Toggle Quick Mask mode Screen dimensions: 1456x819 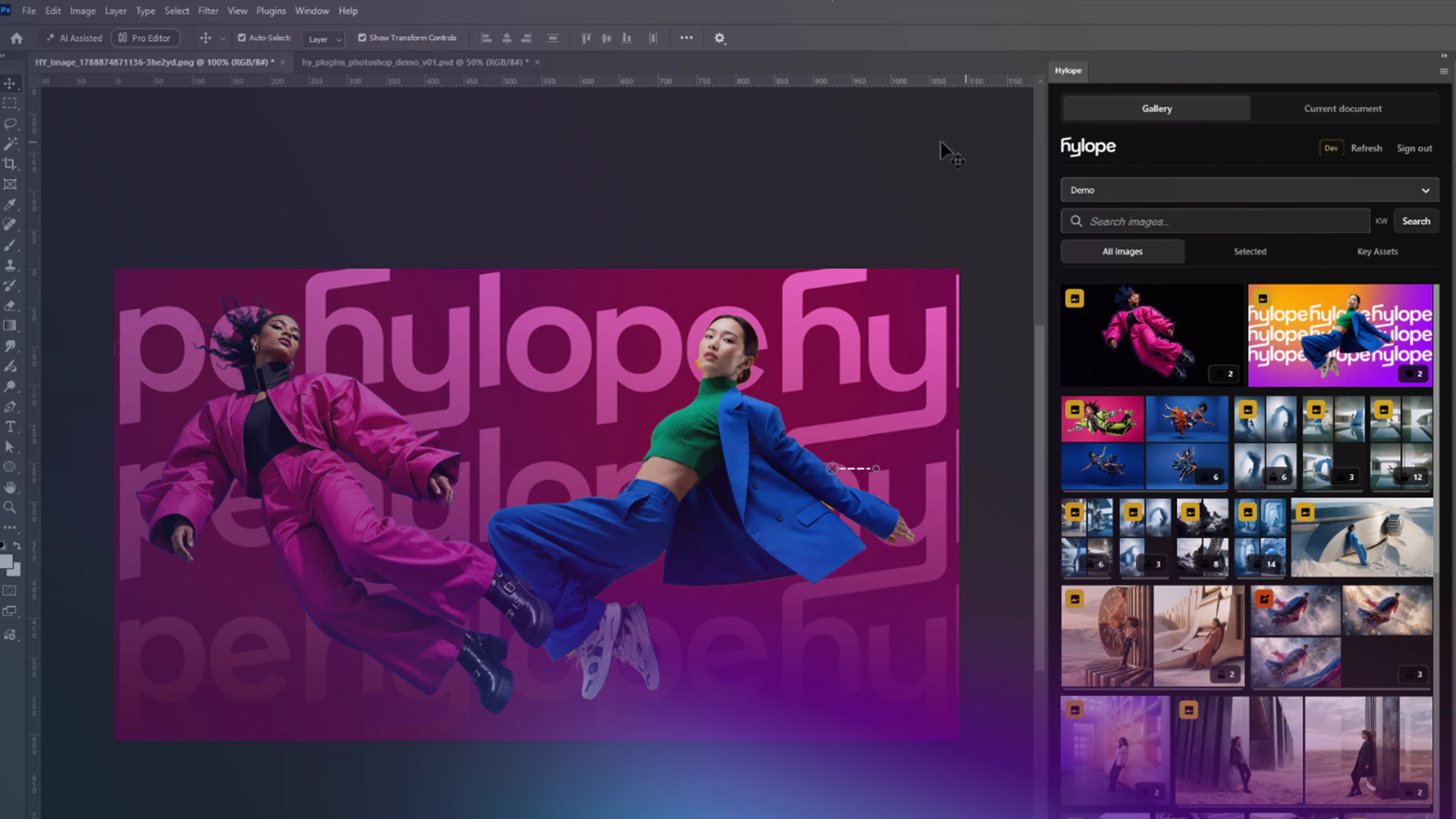(10, 591)
